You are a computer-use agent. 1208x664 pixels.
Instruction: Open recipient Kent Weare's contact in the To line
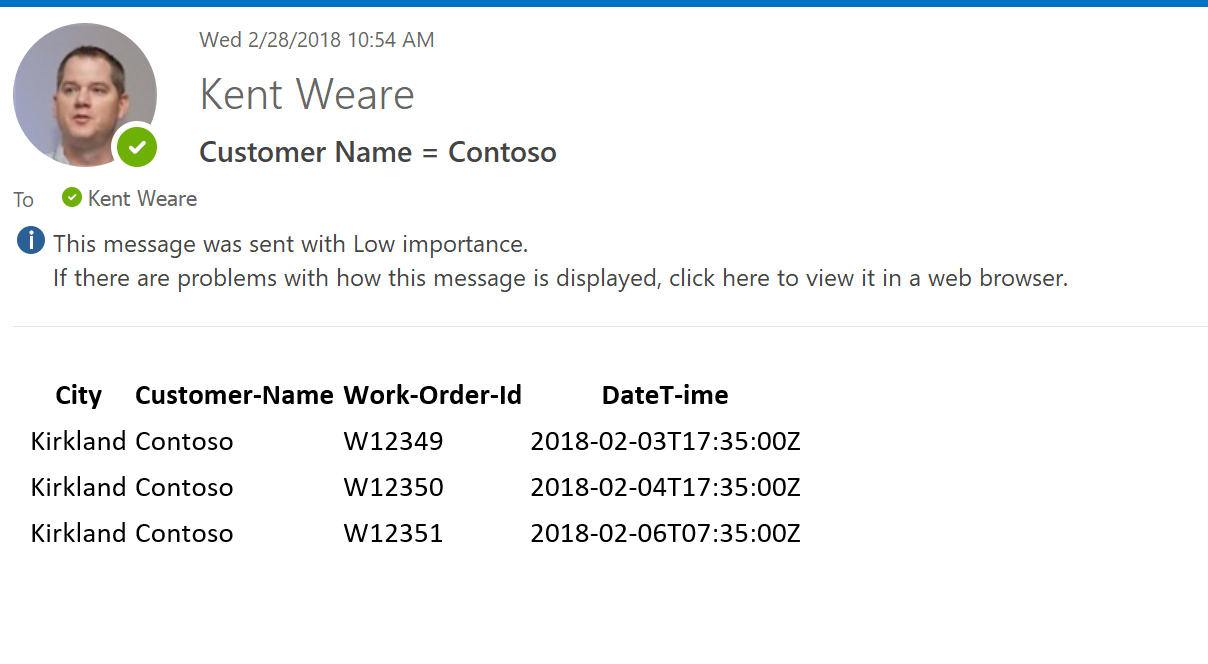[x=142, y=199]
